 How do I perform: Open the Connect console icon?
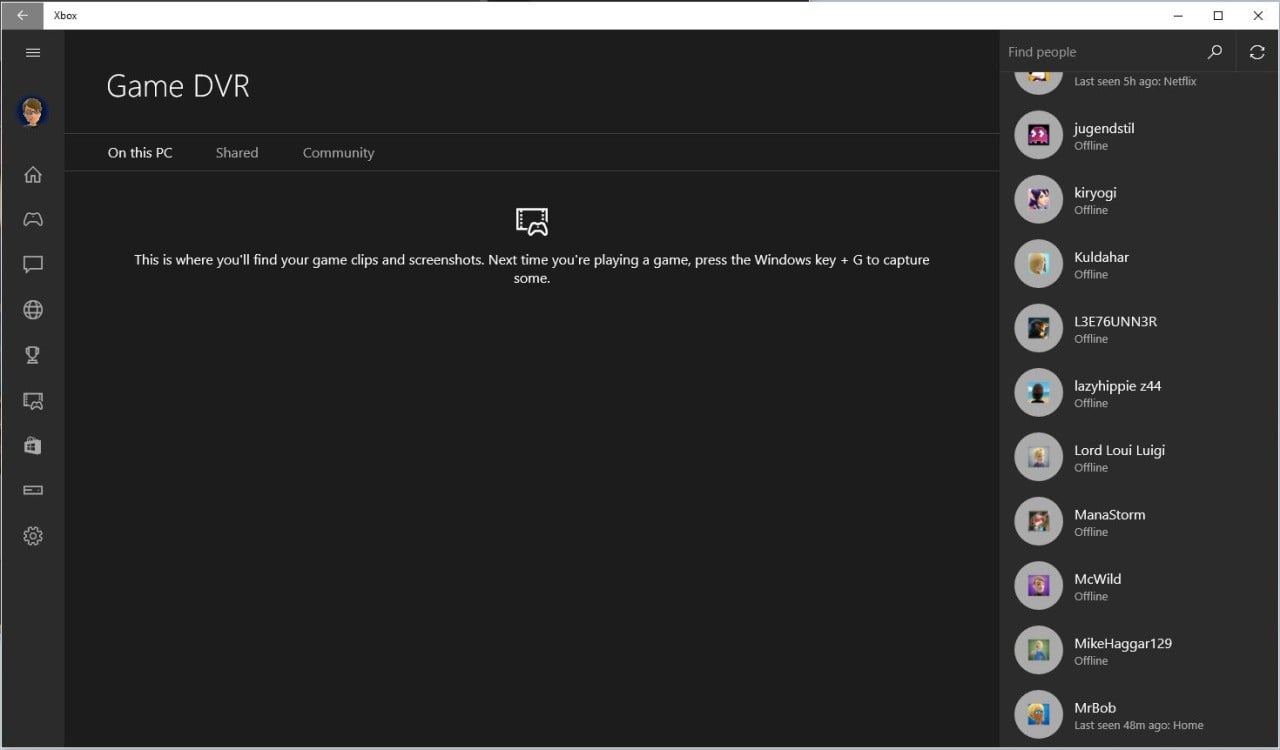(x=33, y=491)
